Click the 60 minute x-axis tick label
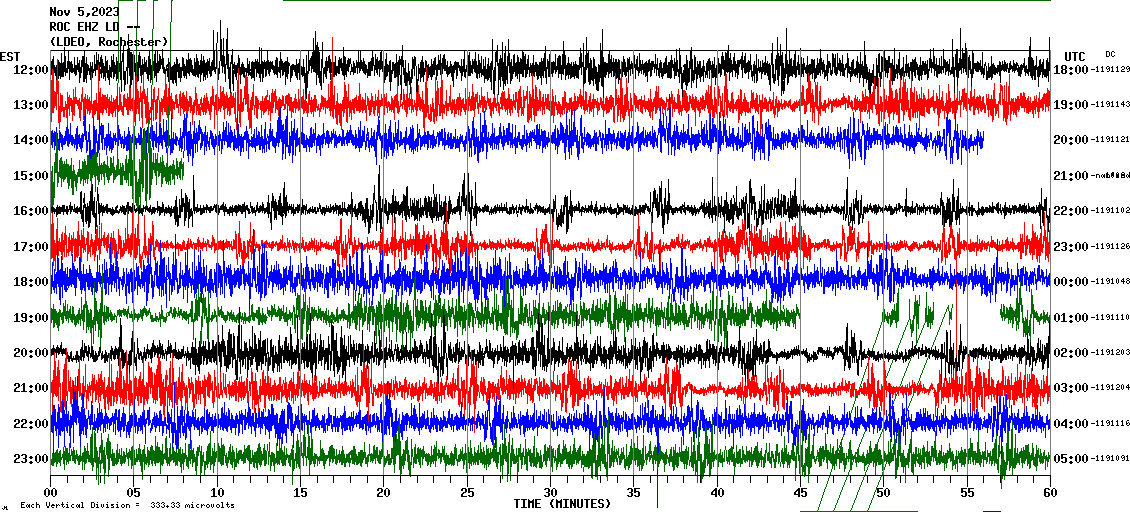The image size is (1130, 519). pyautogui.click(x=1050, y=493)
